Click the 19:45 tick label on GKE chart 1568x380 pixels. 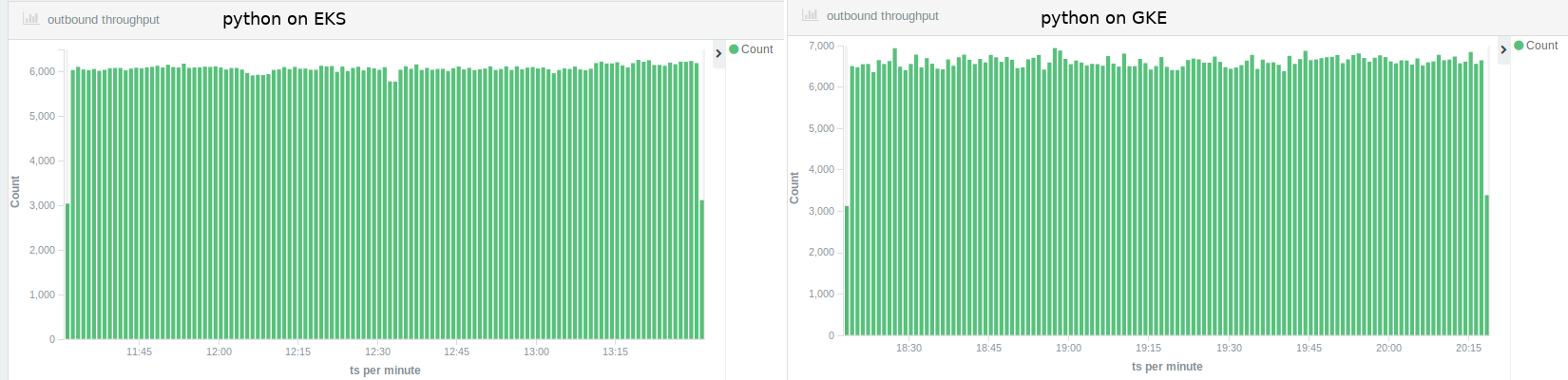[x=1309, y=348]
